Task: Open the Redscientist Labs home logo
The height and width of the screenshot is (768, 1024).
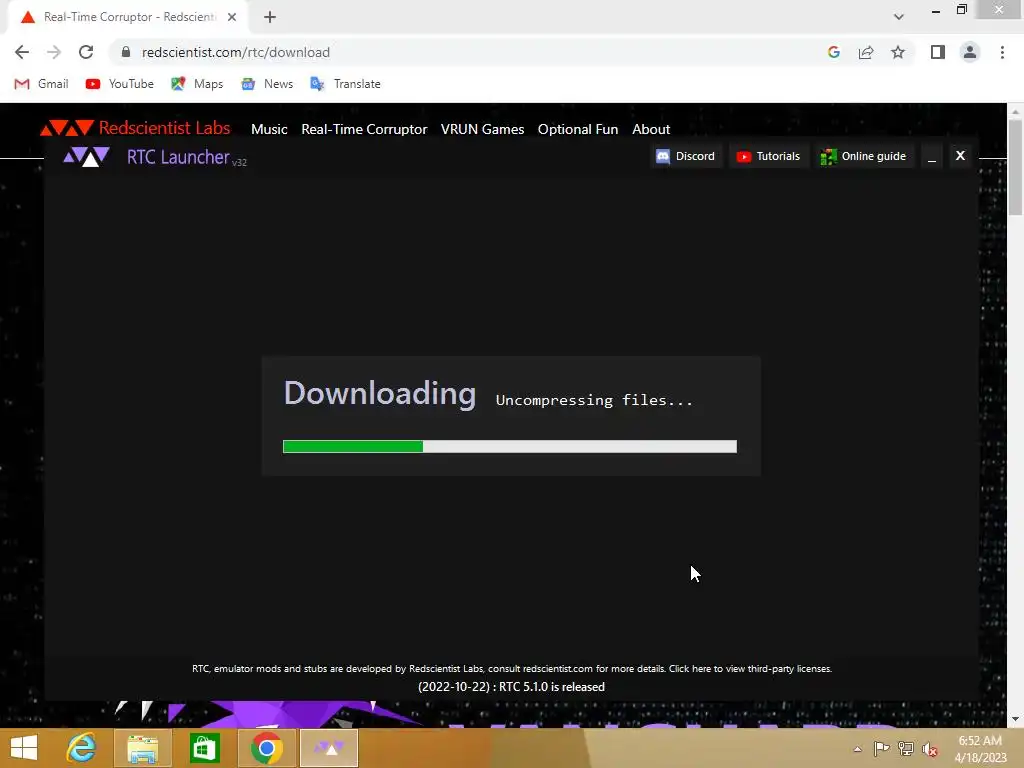Action: pos(135,128)
